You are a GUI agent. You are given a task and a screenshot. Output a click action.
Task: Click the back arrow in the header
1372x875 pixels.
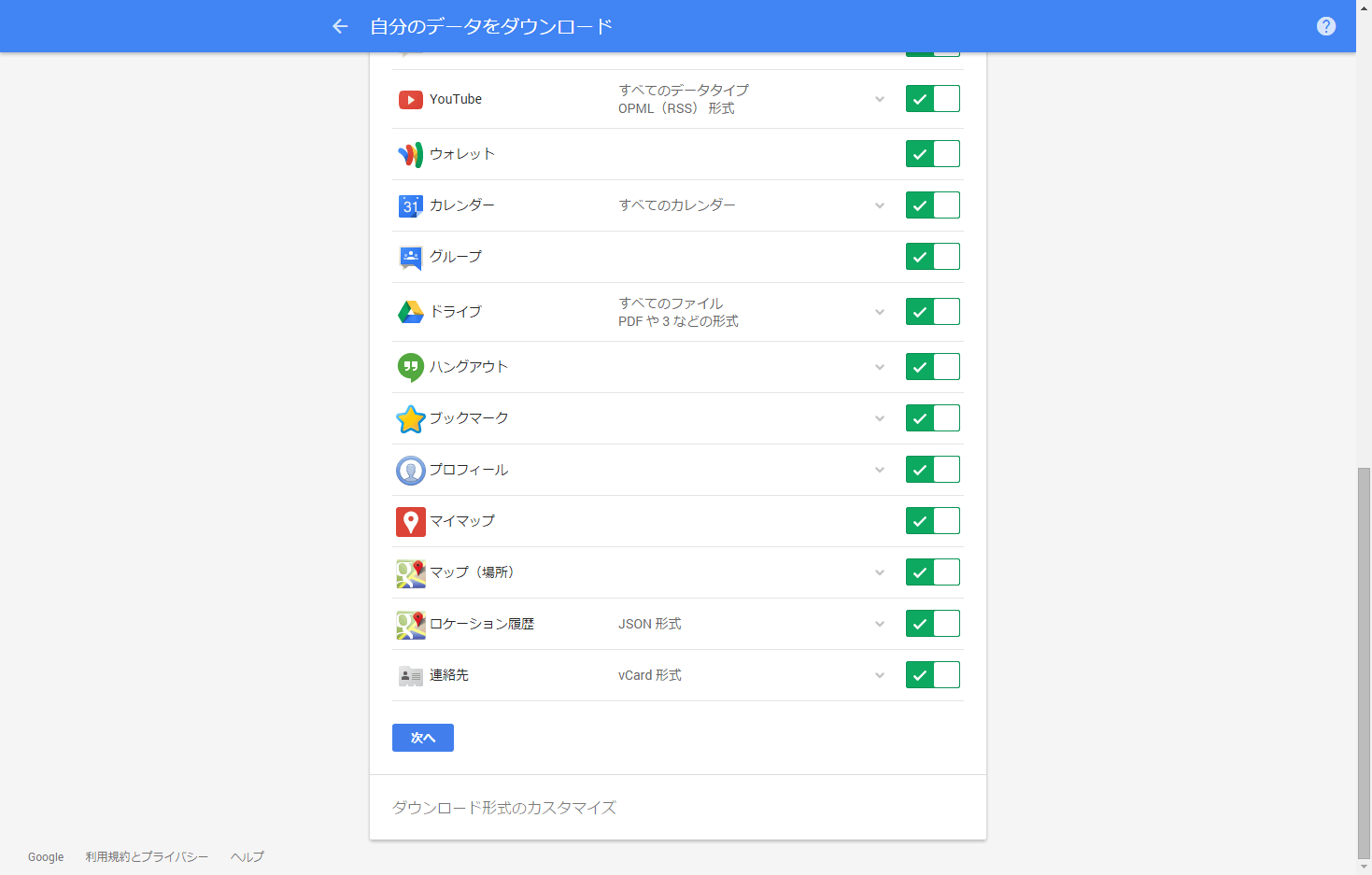pyautogui.click(x=340, y=26)
